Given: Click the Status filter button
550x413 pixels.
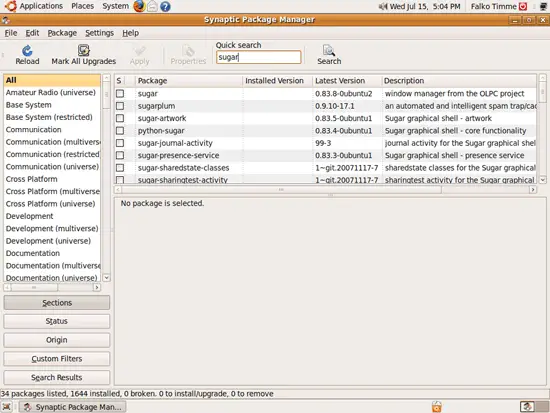Looking at the screenshot, I should point(56,321).
